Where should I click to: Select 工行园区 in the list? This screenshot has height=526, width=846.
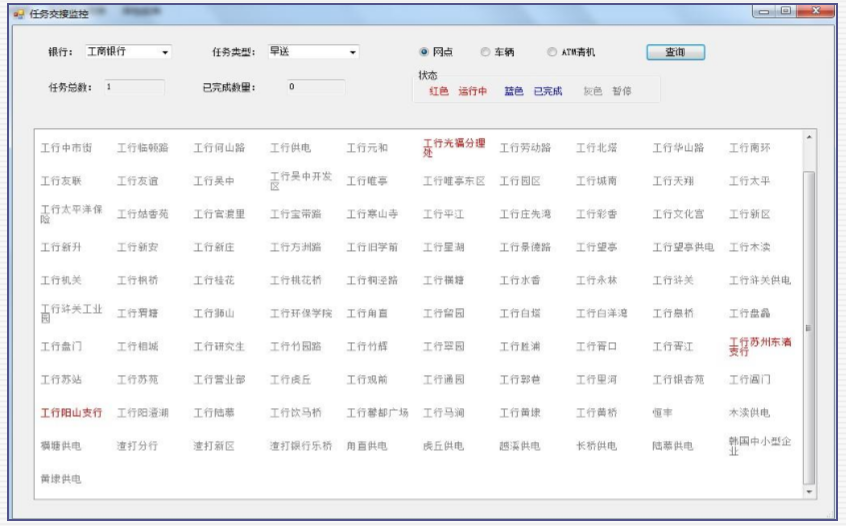point(520,181)
